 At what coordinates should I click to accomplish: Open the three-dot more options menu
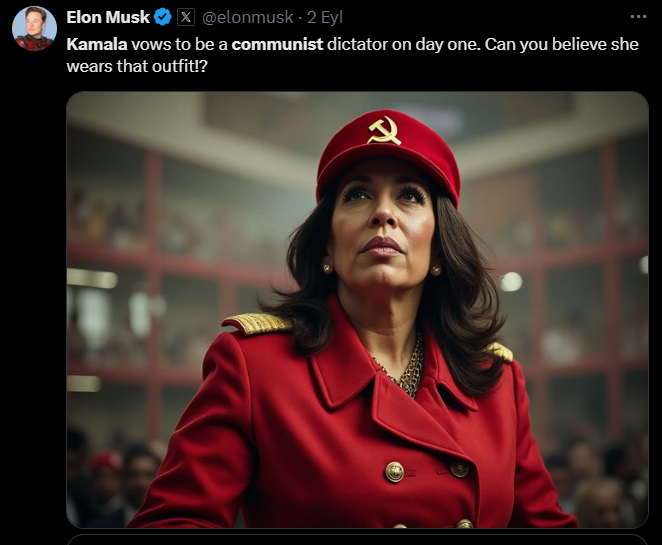[638, 17]
